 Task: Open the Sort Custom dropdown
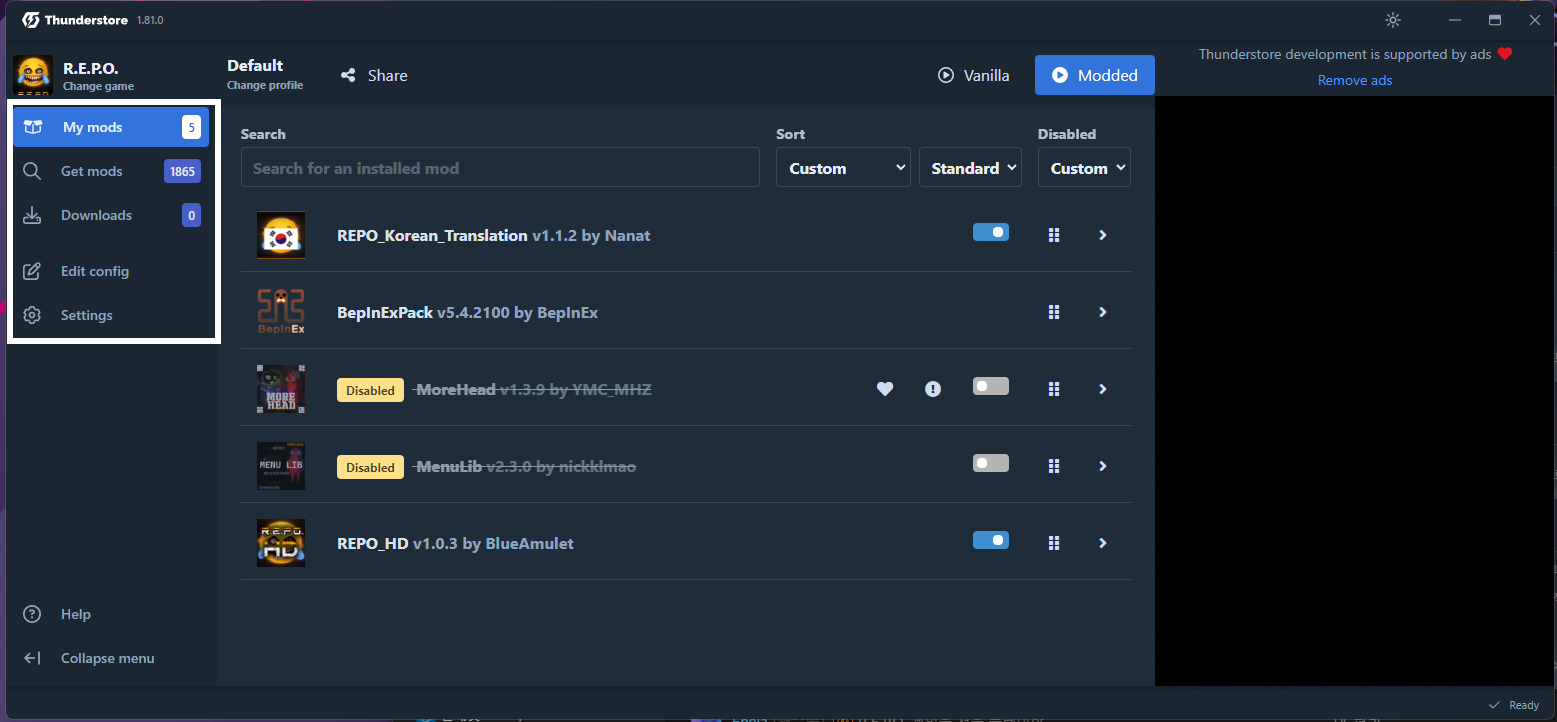coord(843,168)
